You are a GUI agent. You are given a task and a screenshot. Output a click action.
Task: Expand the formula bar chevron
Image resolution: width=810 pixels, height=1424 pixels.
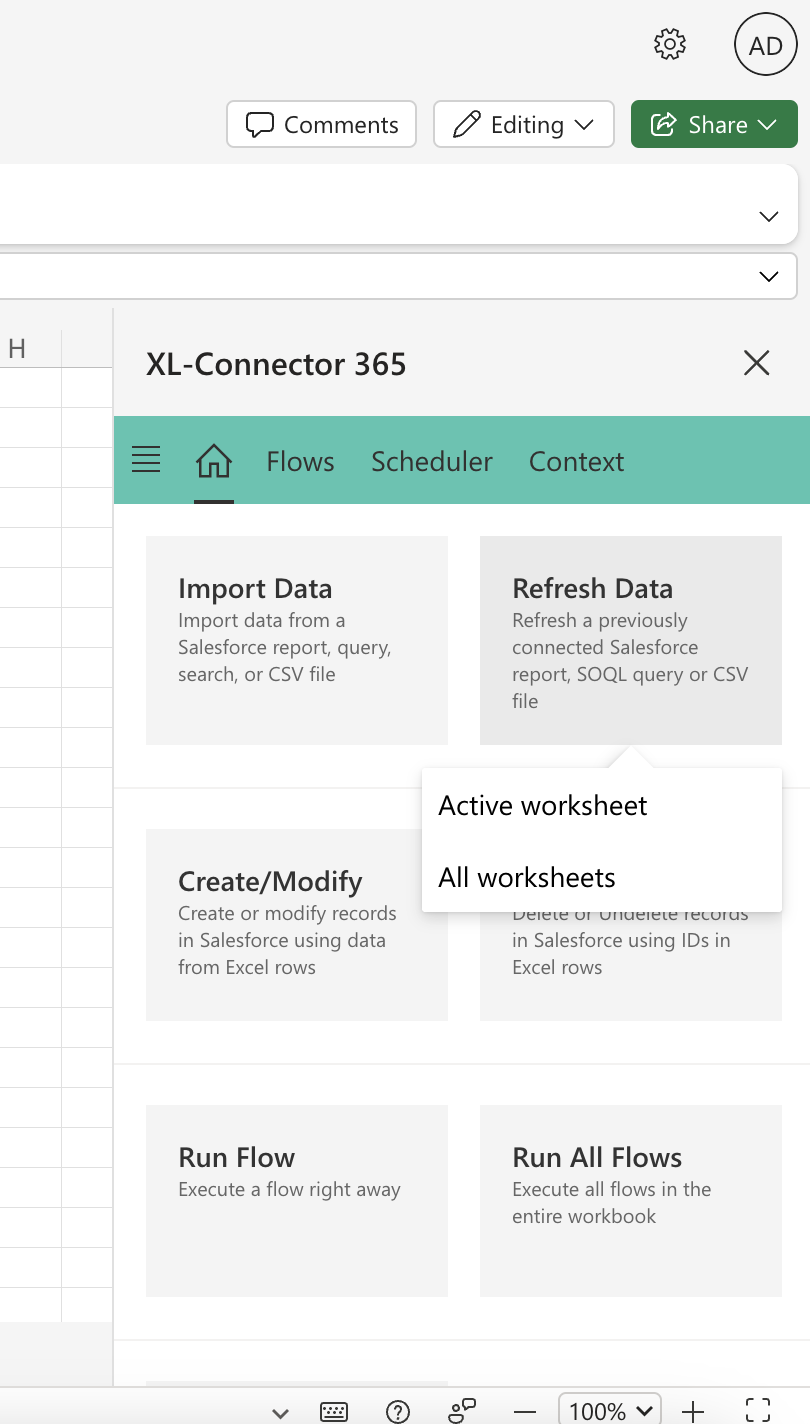[x=769, y=276]
